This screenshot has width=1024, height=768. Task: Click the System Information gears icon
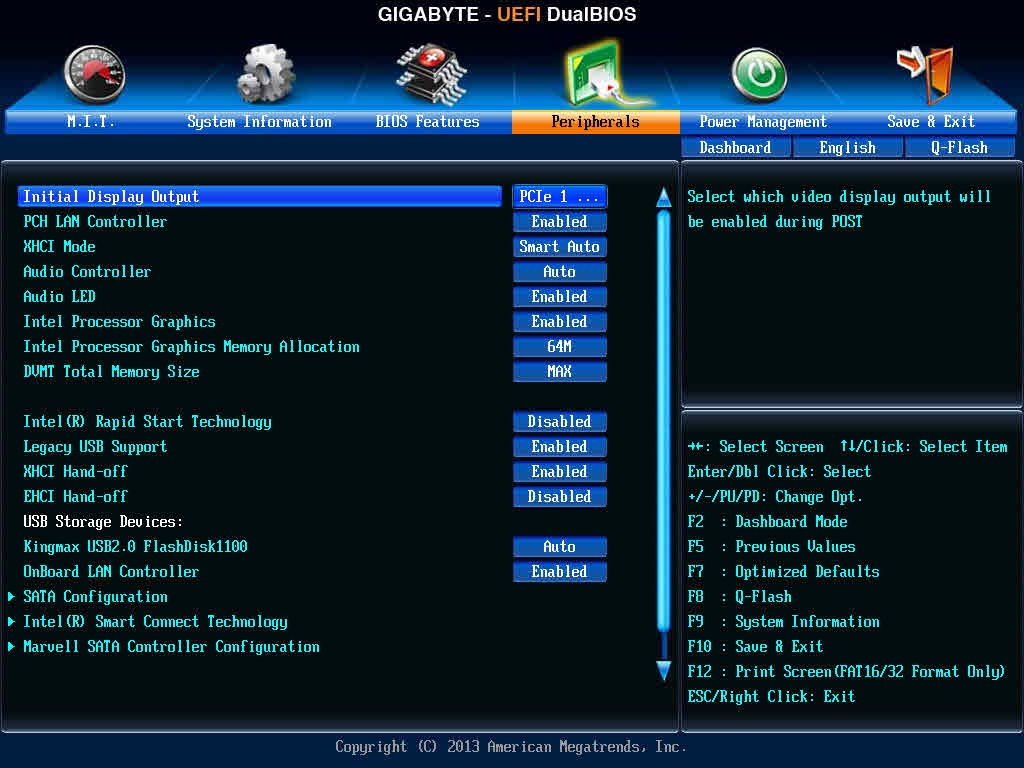(265, 74)
